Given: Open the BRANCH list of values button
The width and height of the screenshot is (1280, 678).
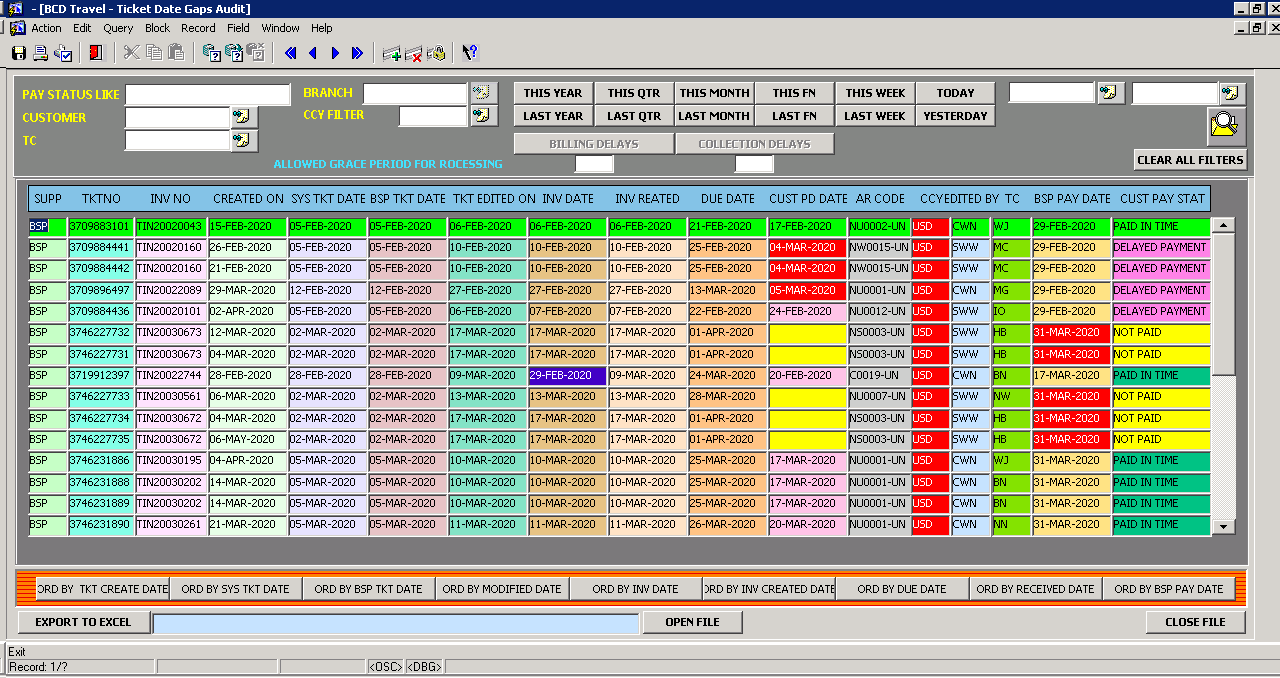Looking at the screenshot, I should (x=484, y=93).
